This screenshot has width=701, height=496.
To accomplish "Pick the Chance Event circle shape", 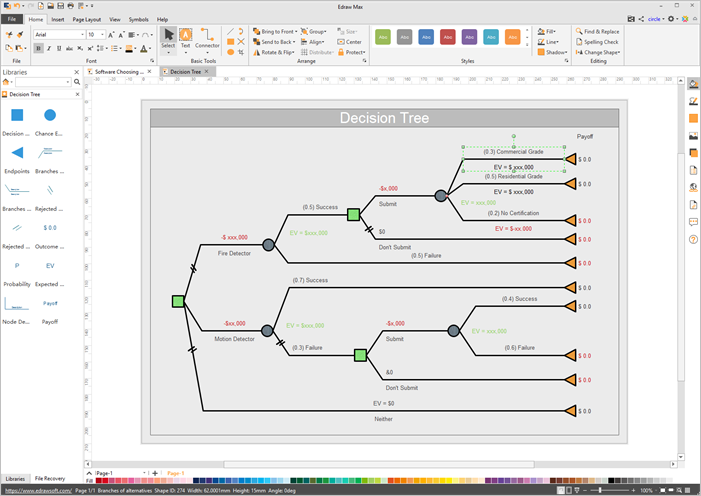I will click(49, 116).
